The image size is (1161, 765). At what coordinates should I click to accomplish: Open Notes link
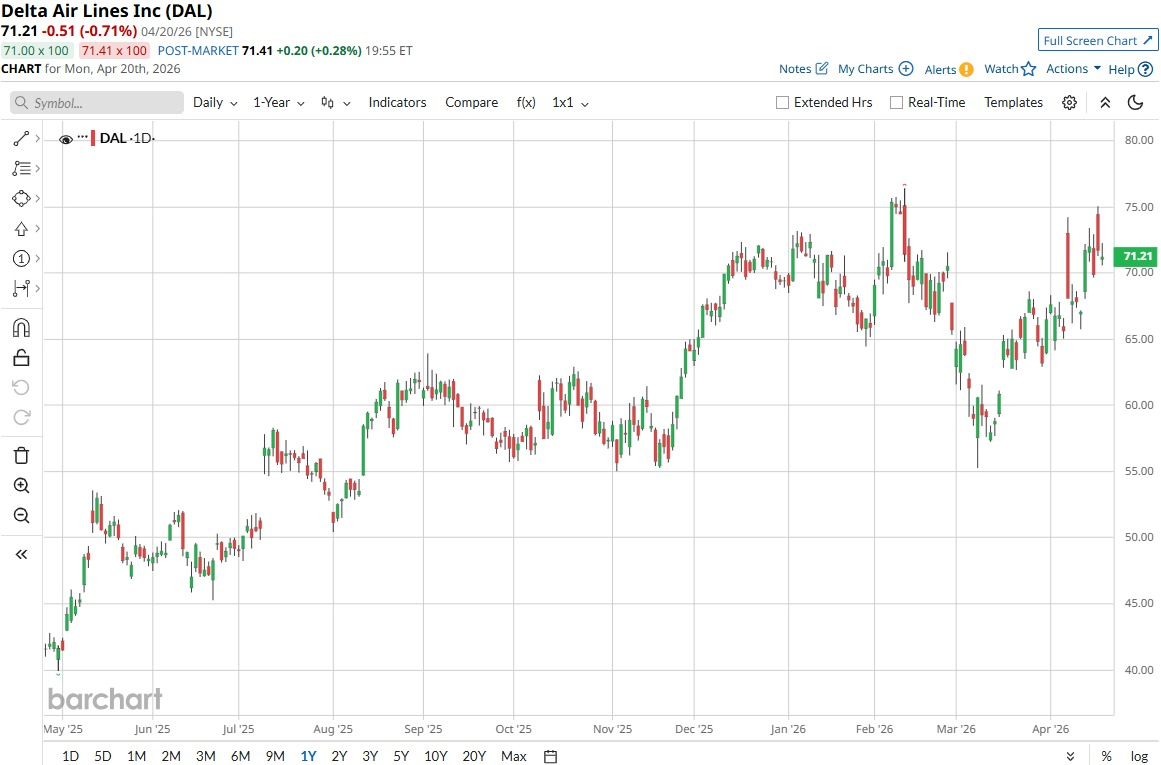click(803, 69)
